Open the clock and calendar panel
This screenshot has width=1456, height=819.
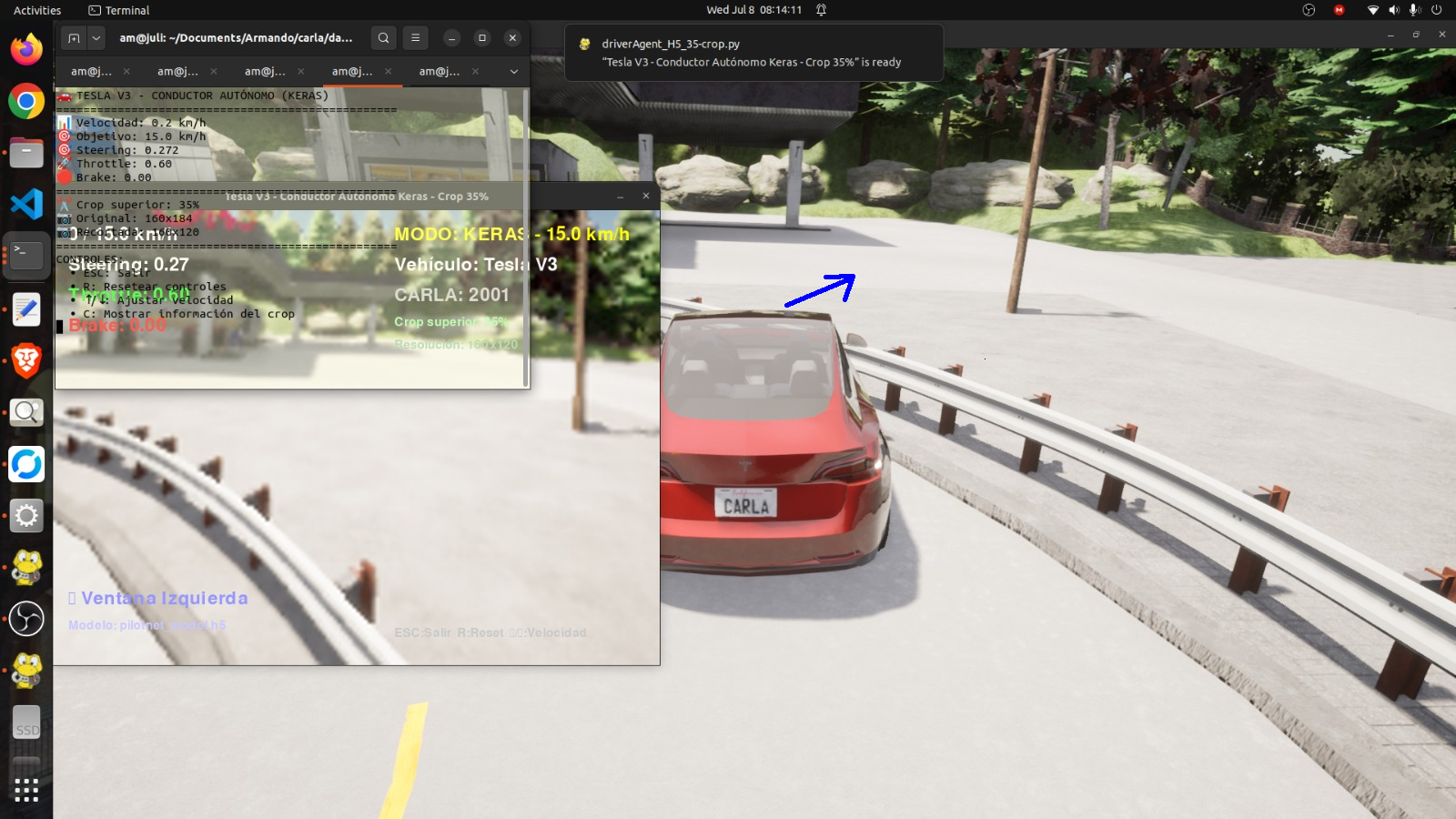pos(753,10)
